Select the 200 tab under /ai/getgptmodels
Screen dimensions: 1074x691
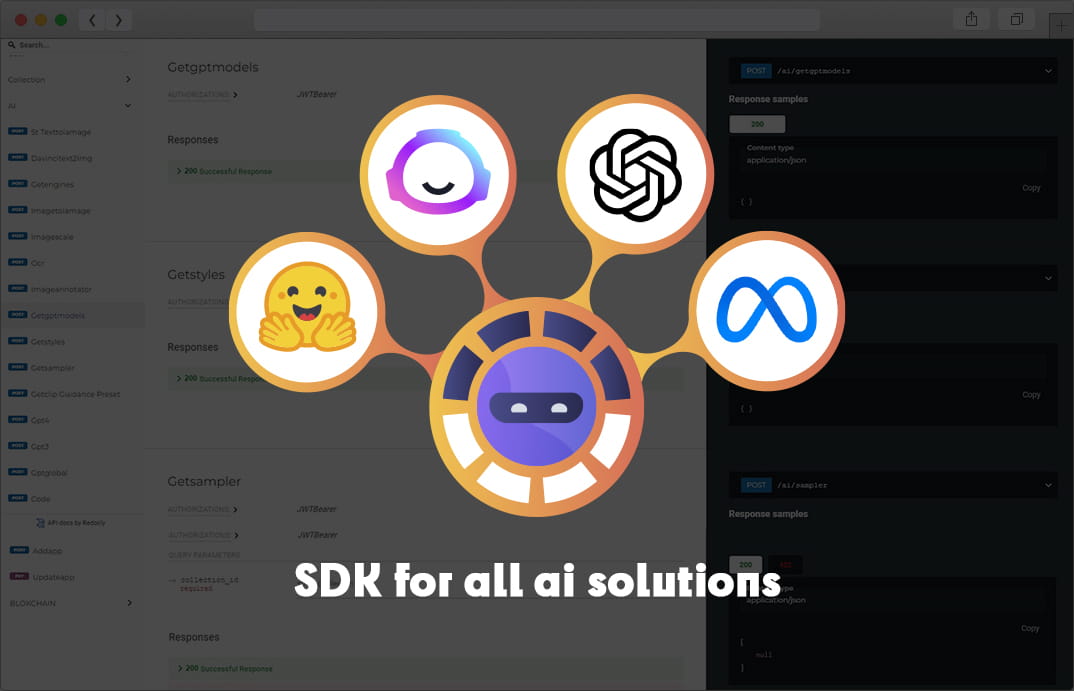tap(757, 124)
